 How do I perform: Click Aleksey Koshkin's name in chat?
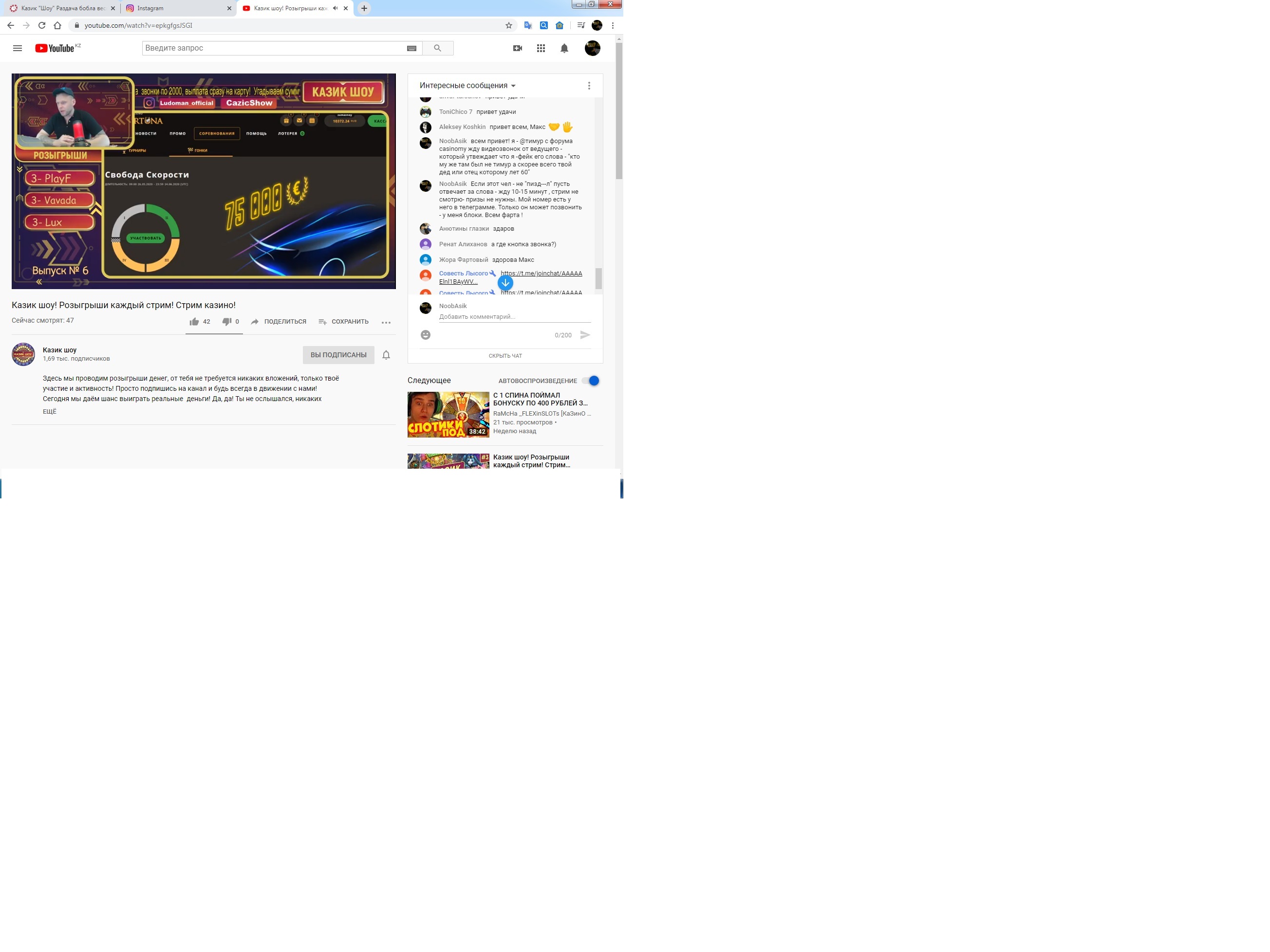coord(462,127)
